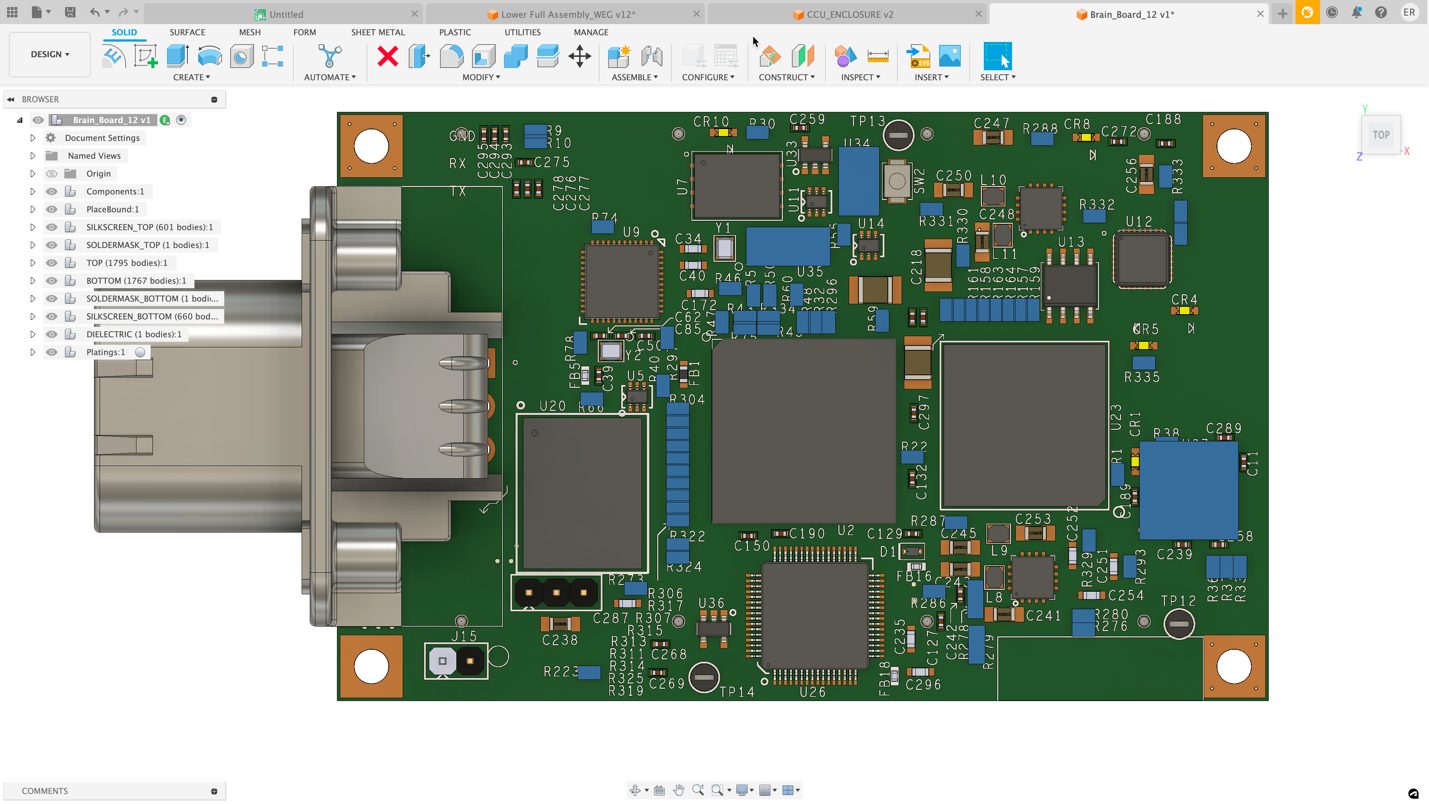Screen dimensions: 1429x804
Task: Toggle visibility of the BOTTOM component
Action: click(51, 281)
